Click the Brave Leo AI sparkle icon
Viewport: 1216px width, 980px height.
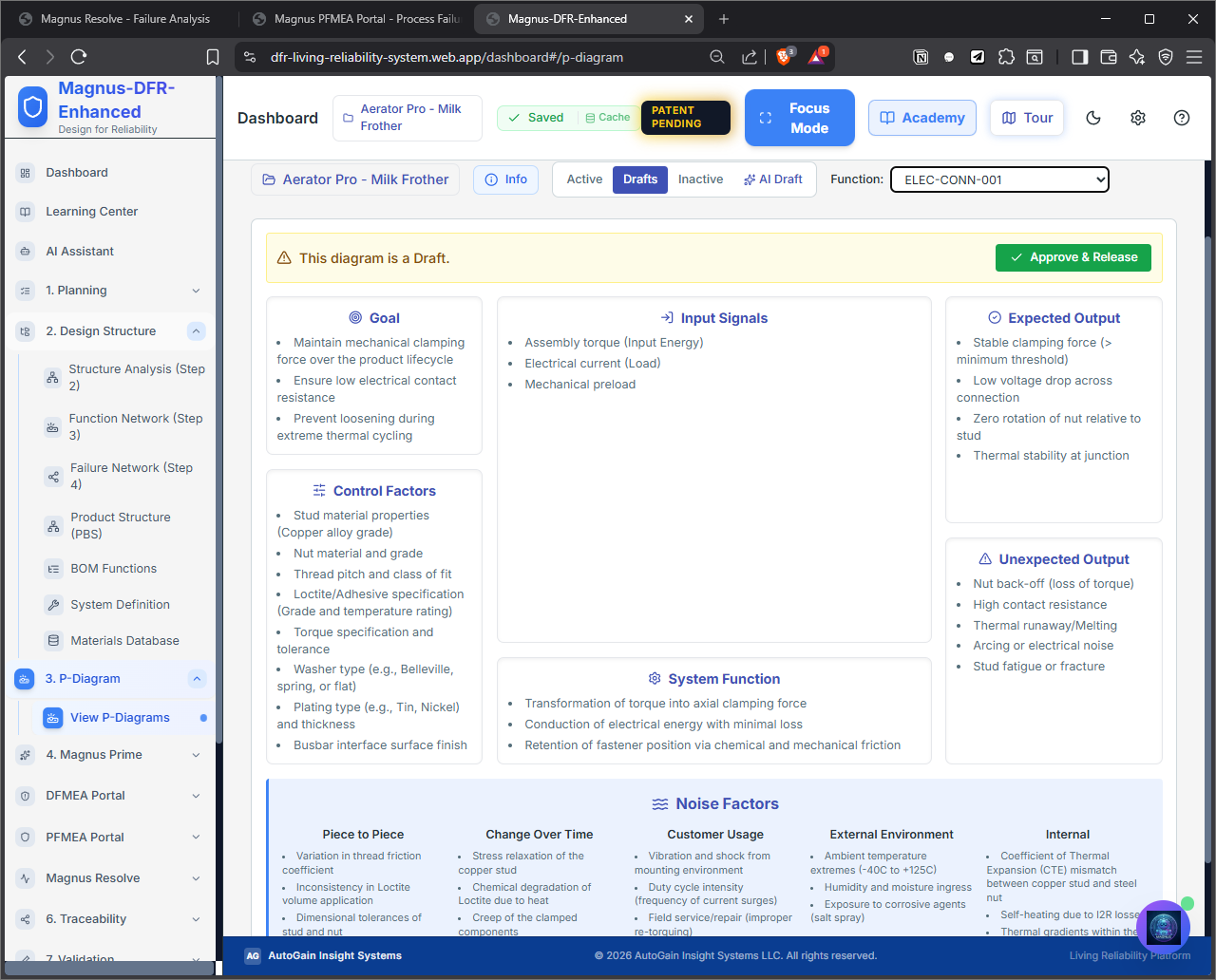point(1137,57)
